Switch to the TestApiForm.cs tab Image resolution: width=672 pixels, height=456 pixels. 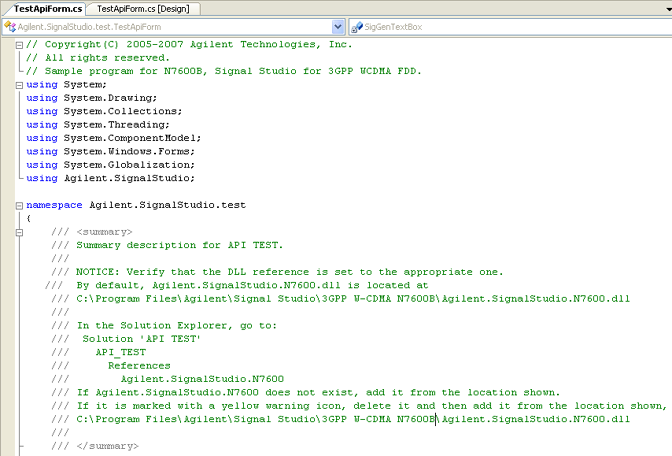pyautogui.click(x=46, y=9)
